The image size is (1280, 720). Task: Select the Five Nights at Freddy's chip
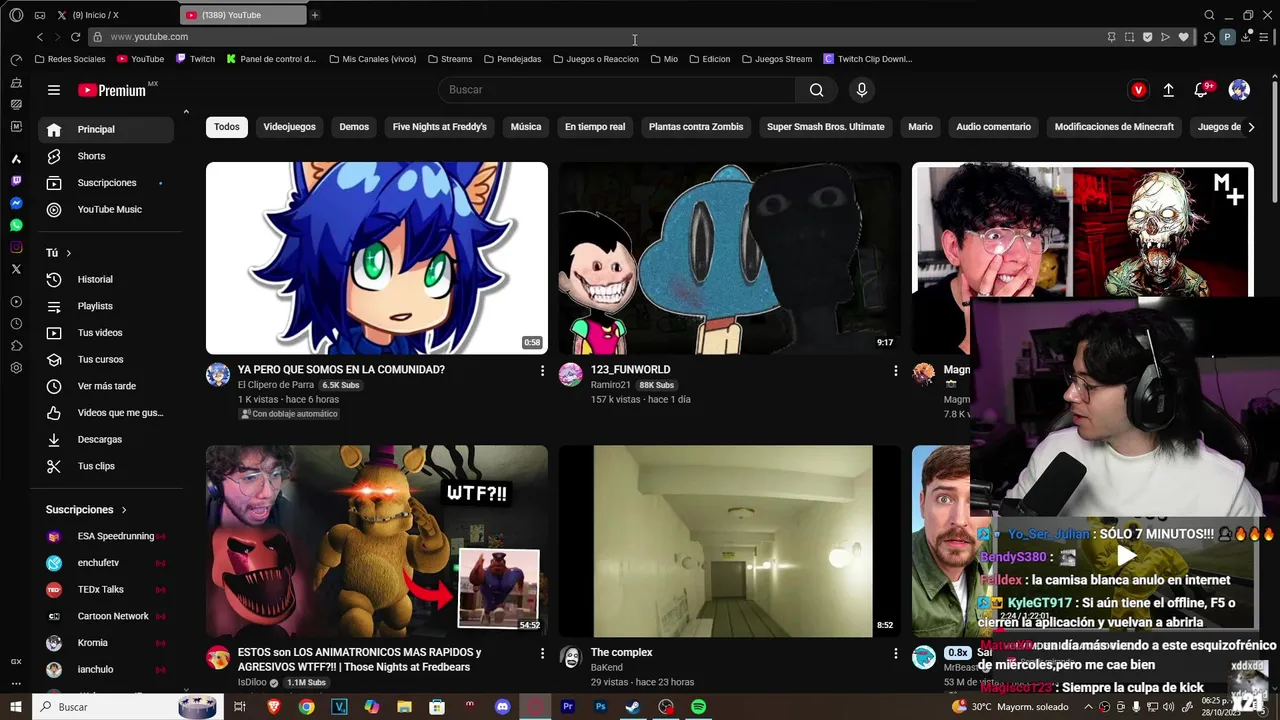tap(440, 127)
